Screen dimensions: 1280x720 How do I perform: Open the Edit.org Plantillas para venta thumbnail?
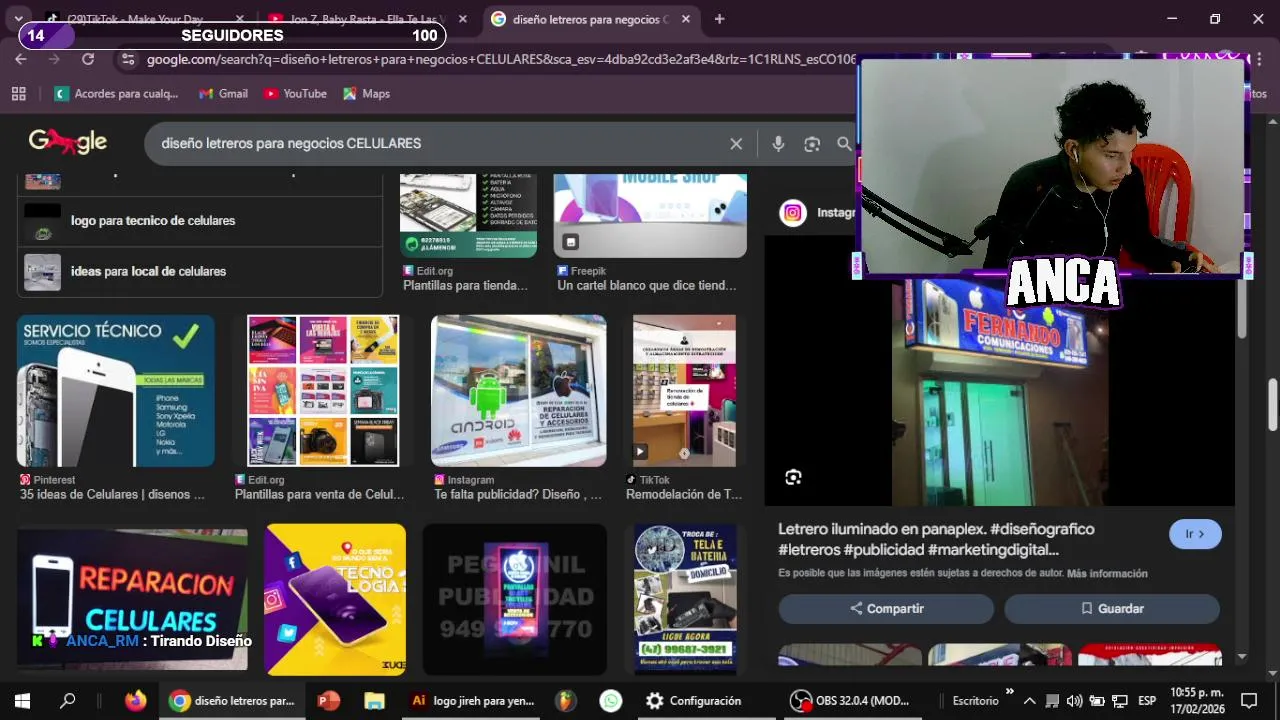tap(323, 391)
